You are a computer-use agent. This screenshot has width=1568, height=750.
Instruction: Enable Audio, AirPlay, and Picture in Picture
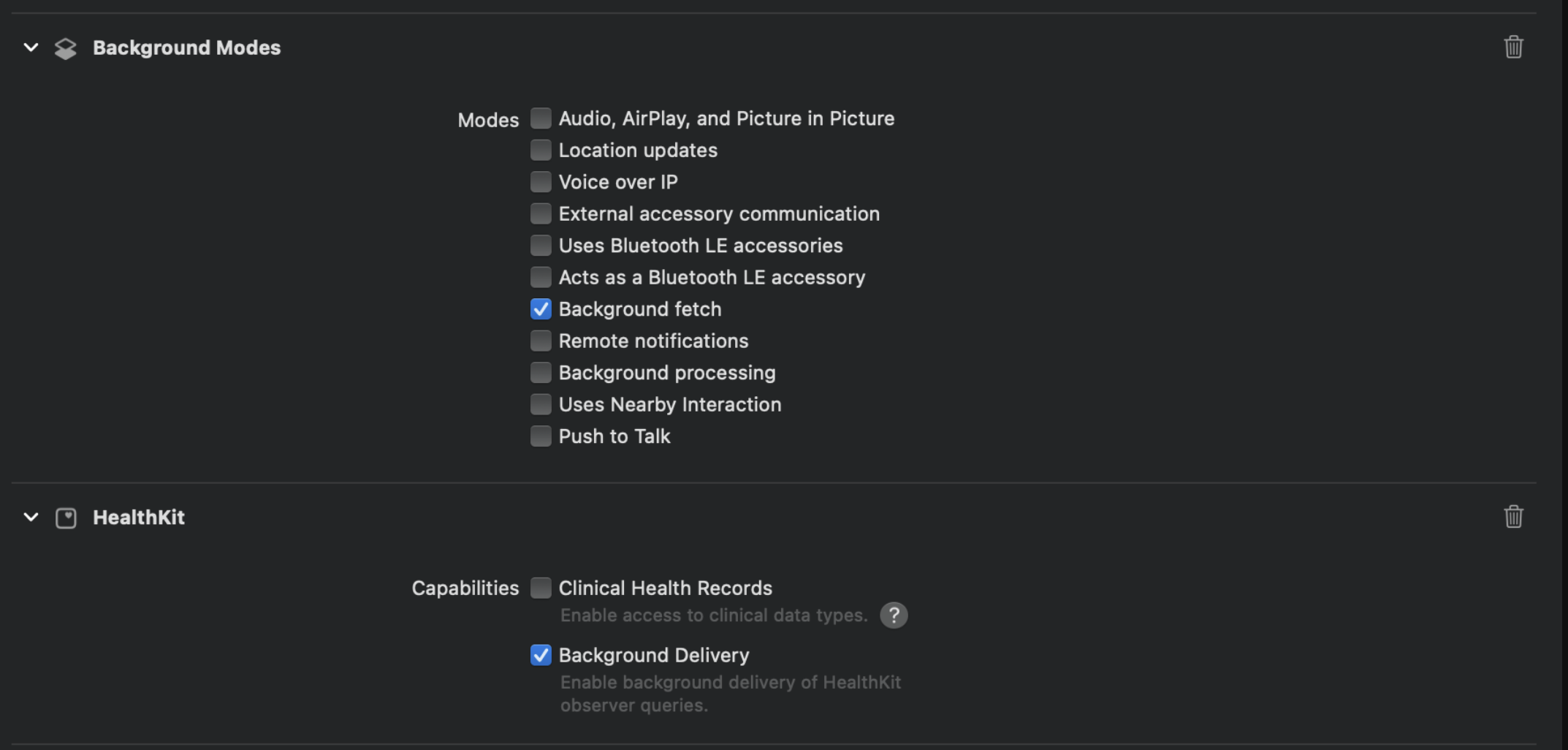click(x=541, y=118)
